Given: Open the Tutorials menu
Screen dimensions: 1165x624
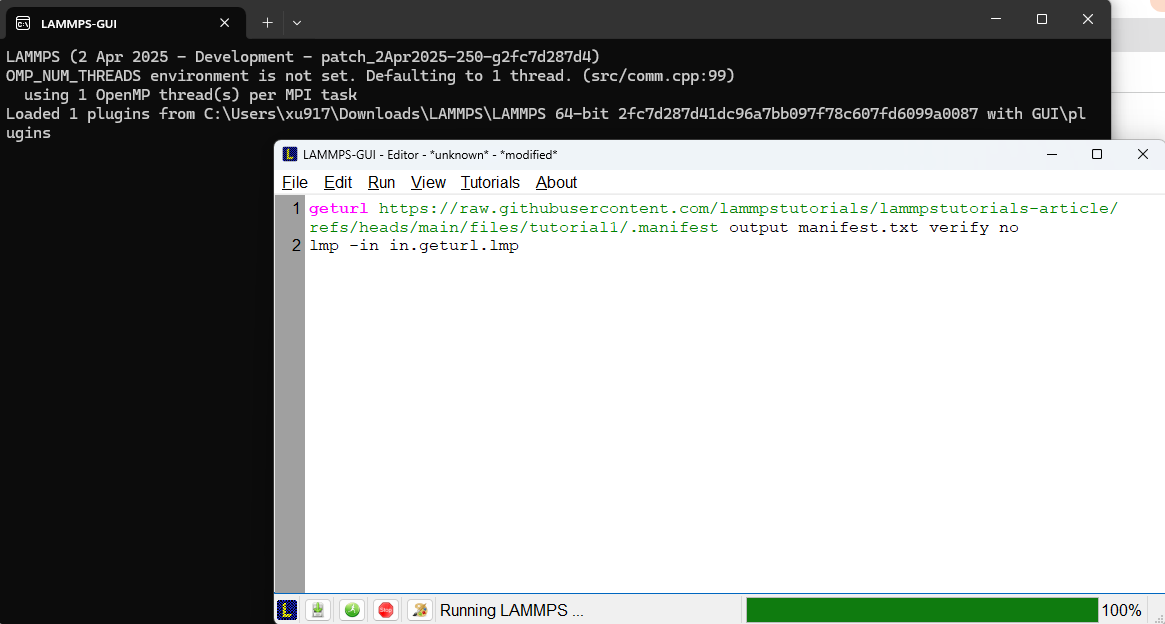Looking at the screenshot, I should [x=490, y=183].
